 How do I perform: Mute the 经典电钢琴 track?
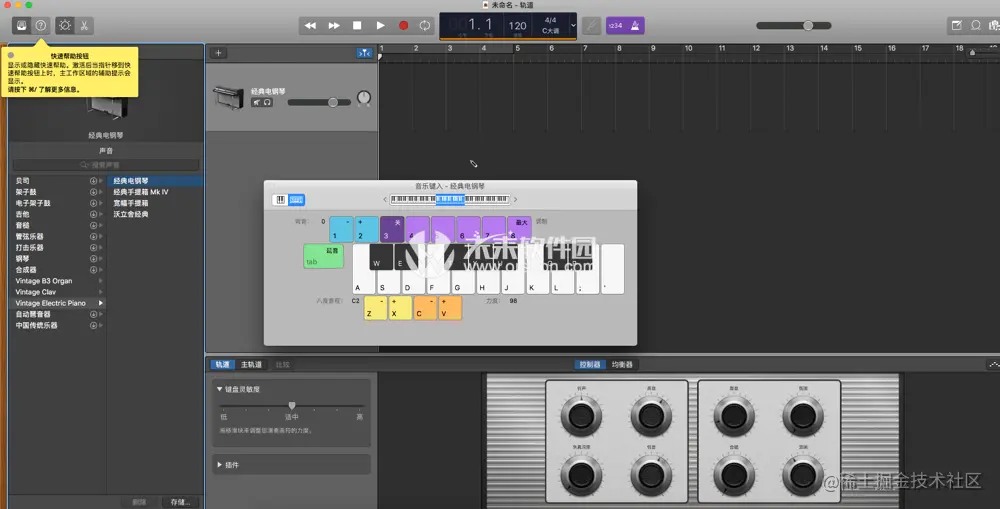[256, 102]
